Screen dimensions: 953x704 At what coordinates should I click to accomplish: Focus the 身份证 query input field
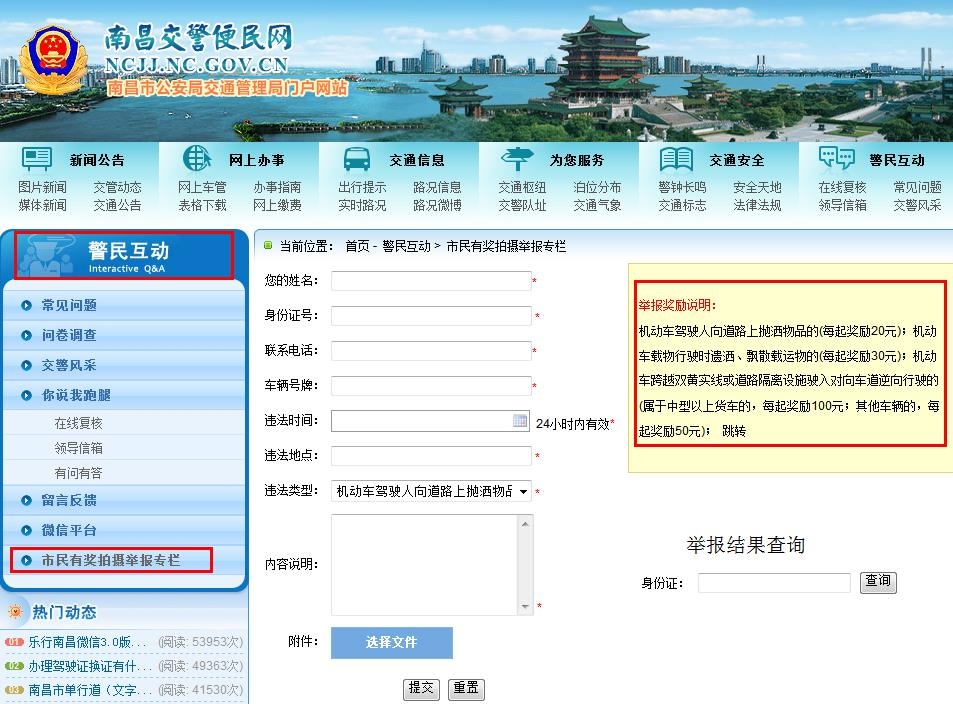(x=774, y=582)
